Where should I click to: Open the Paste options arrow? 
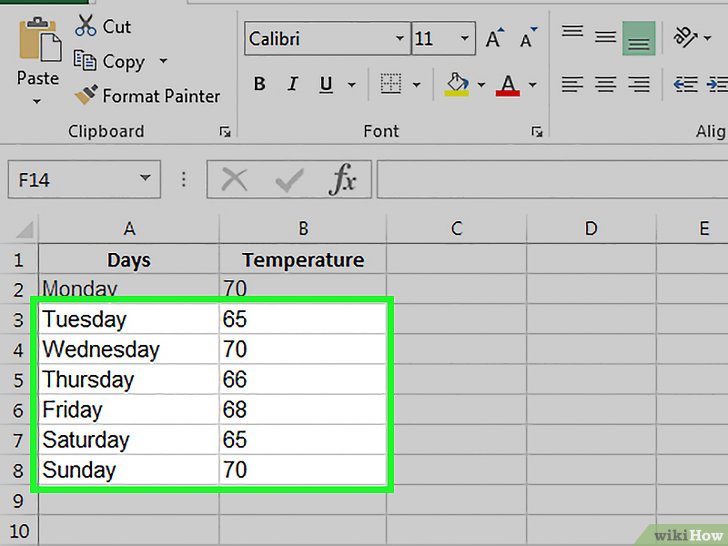37,101
